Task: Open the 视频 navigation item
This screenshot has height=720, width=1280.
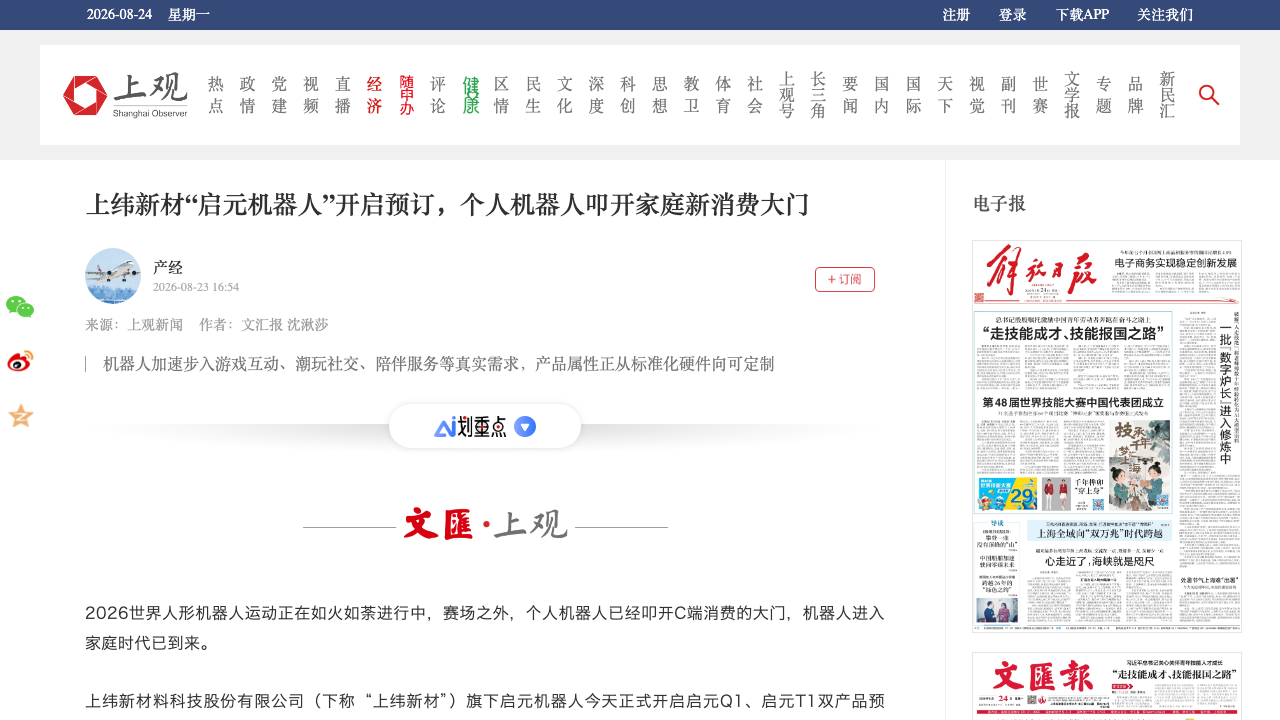Action: click(311, 95)
